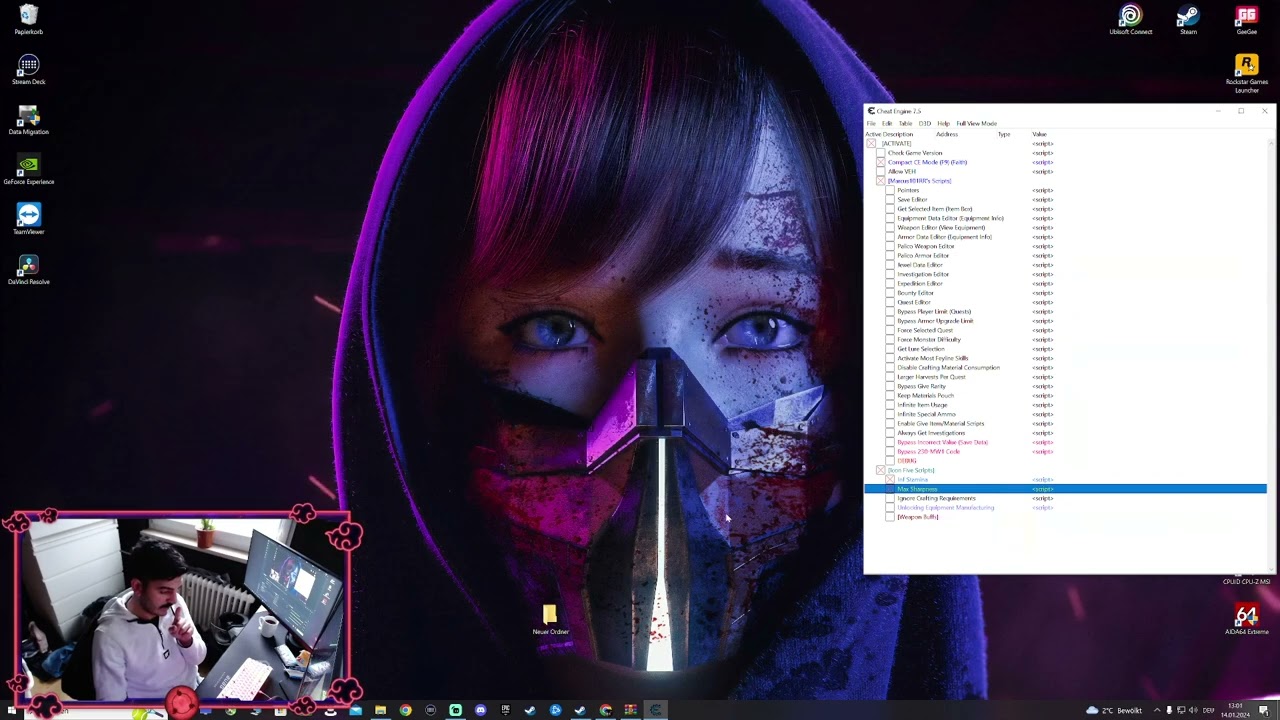Click the Active column header

pos(871,134)
